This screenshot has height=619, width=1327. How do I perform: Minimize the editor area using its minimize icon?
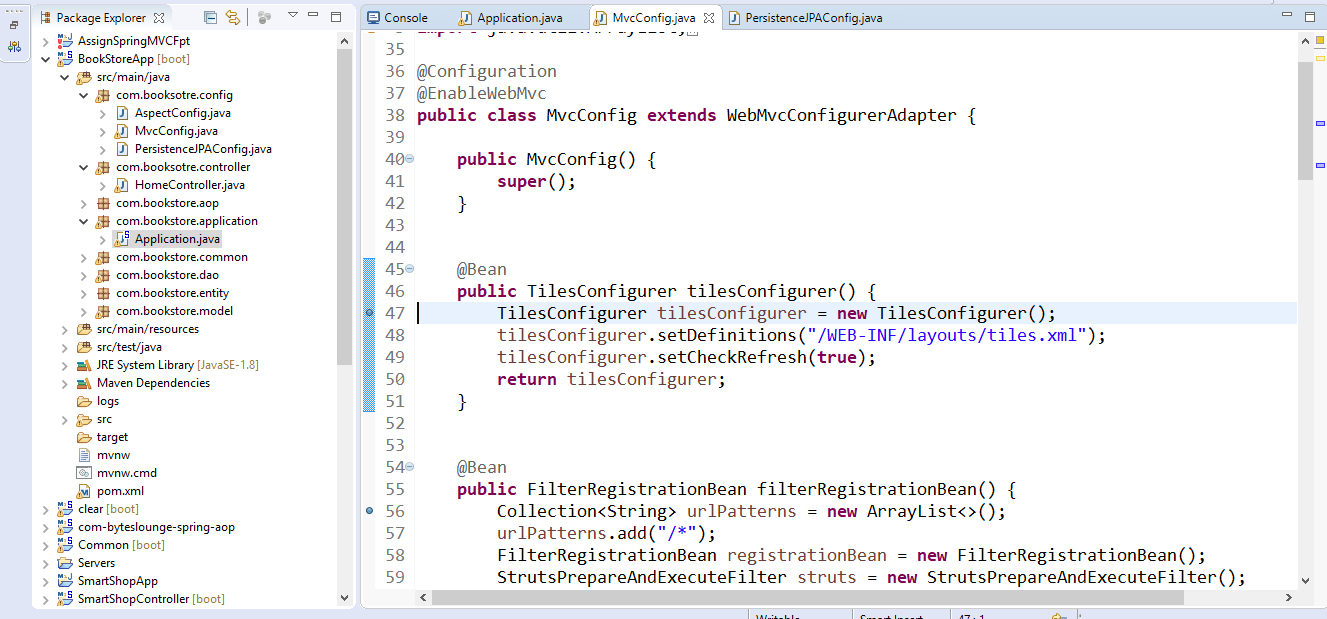[1288, 17]
